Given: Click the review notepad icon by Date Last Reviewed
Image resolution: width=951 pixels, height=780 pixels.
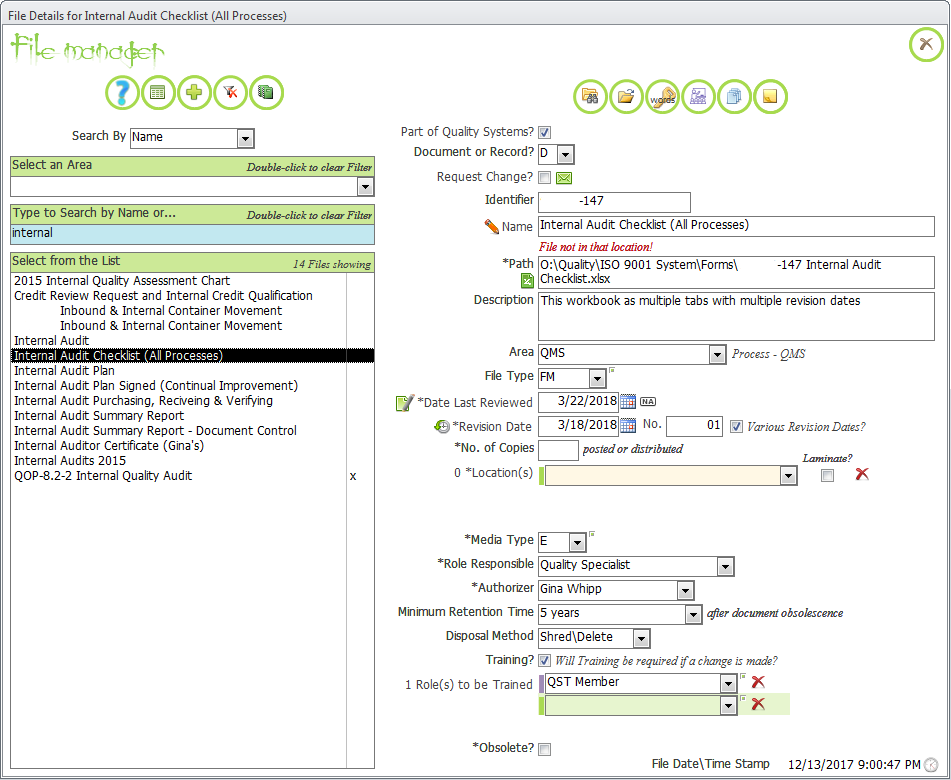Looking at the screenshot, I should click(405, 403).
